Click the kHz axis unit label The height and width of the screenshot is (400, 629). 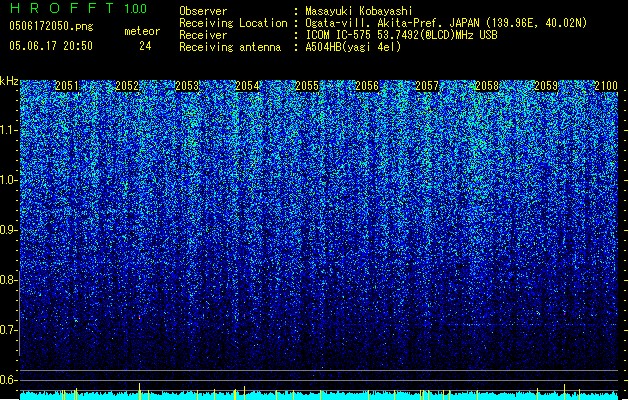[9, 81]
